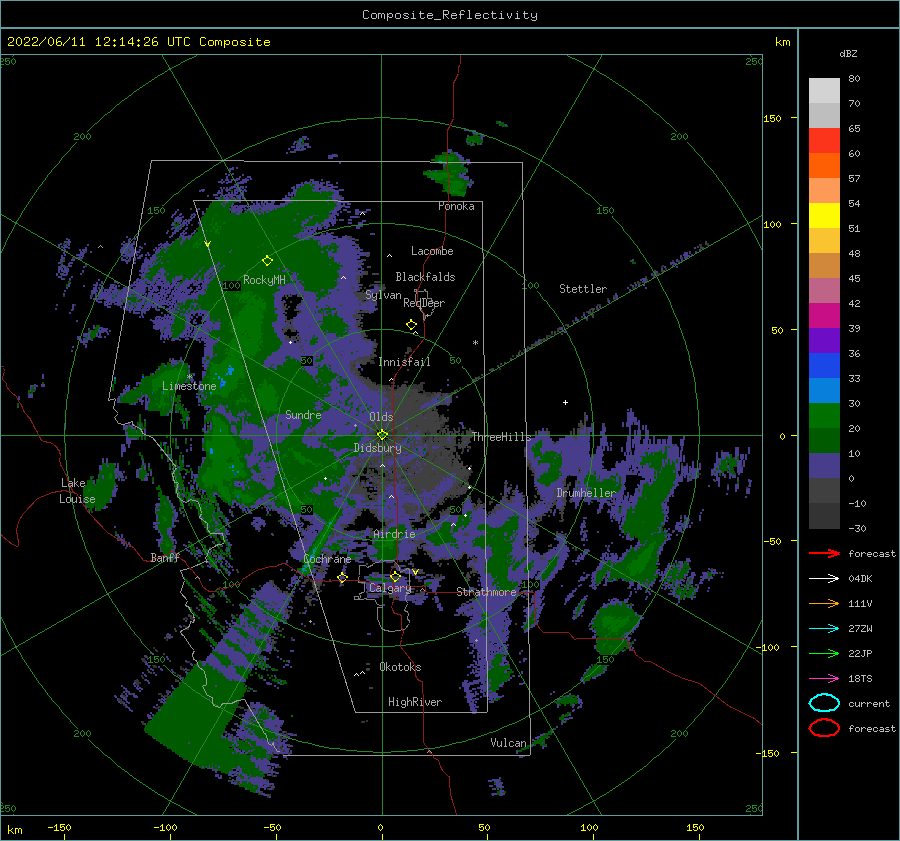The width and height of the screenshot is (900, 841).
Task: Click the Drumheller city label
Action: (586, 493)
